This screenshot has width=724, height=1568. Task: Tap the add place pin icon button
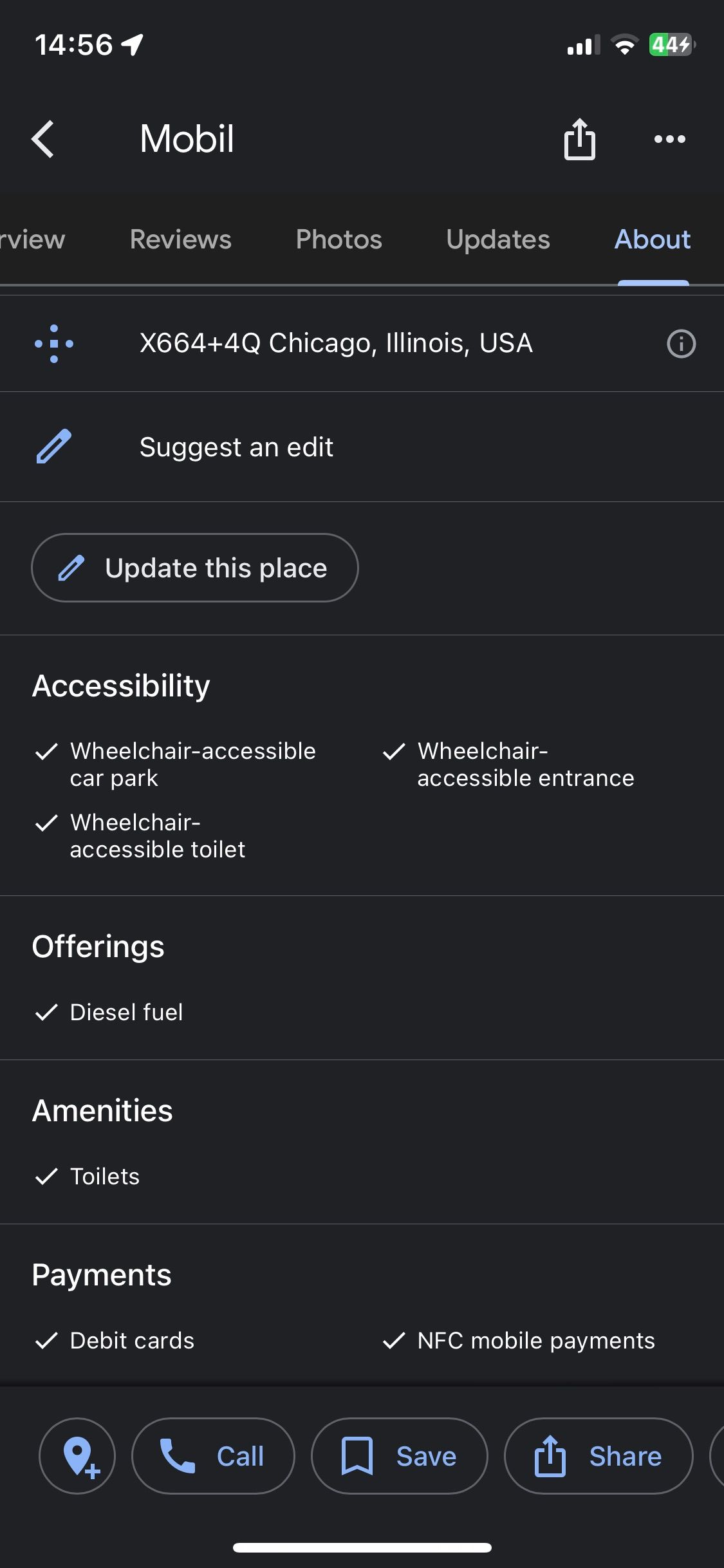point(78,1455)
